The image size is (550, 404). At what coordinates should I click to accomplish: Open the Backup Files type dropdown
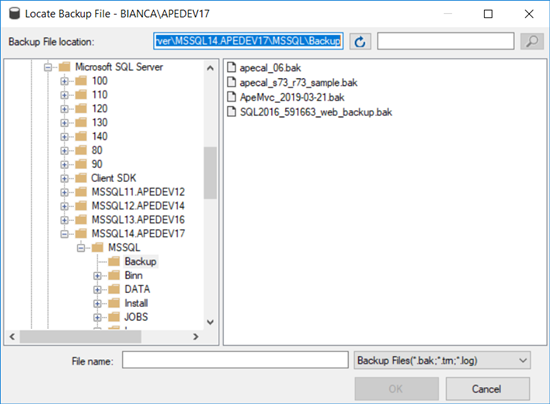(442, 360)
